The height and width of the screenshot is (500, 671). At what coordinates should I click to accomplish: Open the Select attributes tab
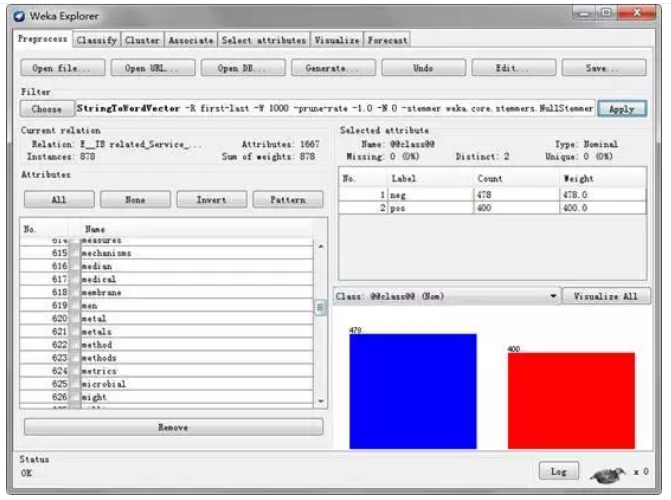(x=264, y=40)
